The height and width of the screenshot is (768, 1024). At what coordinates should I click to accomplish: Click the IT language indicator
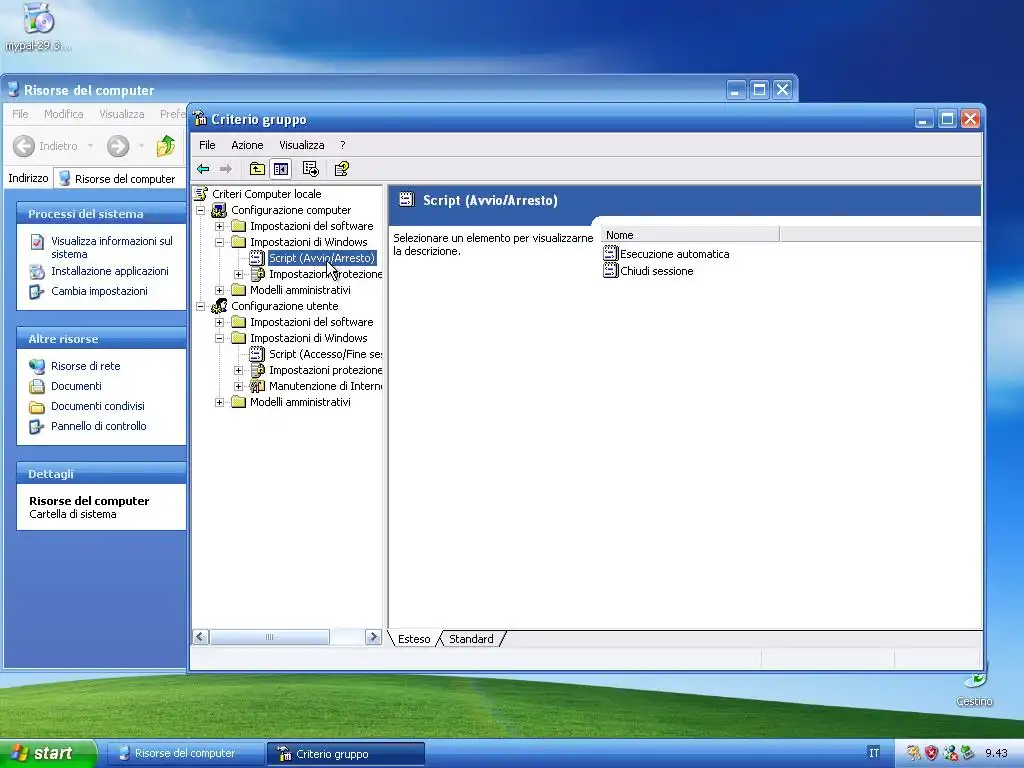(x=874, y=753)
